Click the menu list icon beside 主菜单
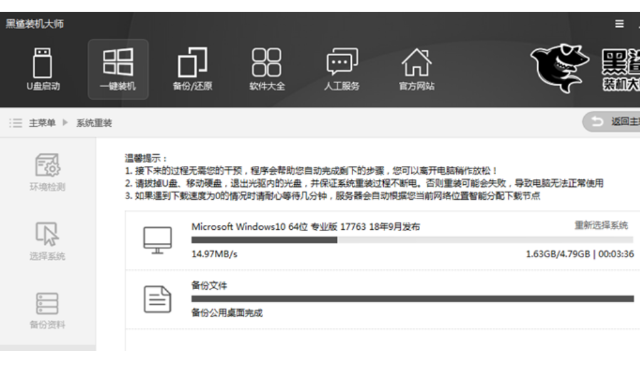The width and height of the screenshot is (640, 380). (16, 123)
